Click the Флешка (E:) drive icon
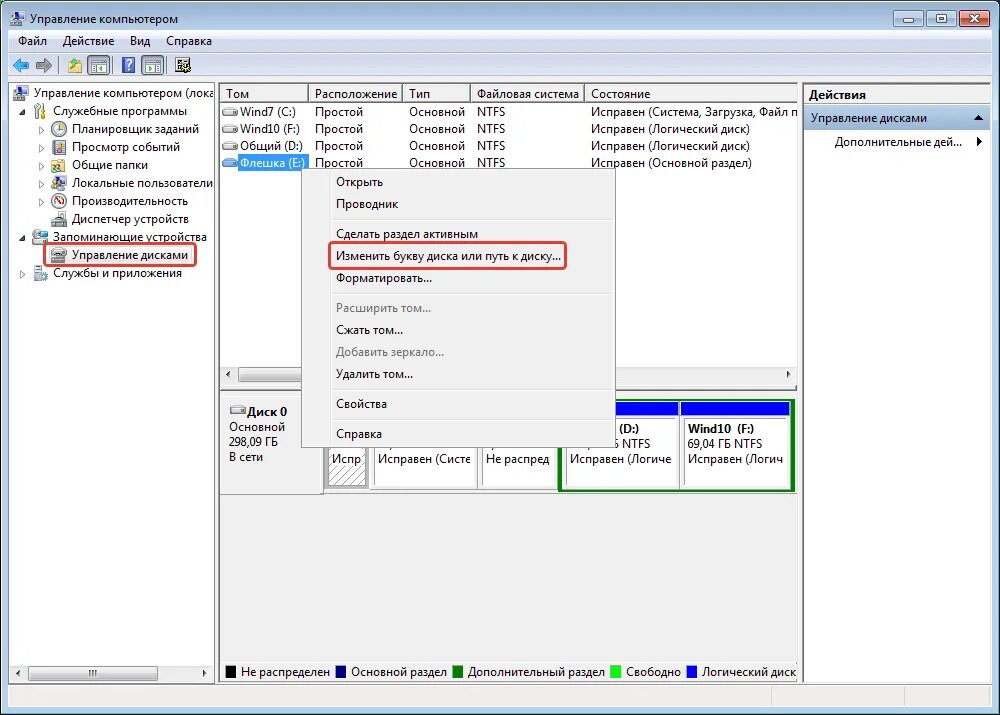 (x=230, y=163)
